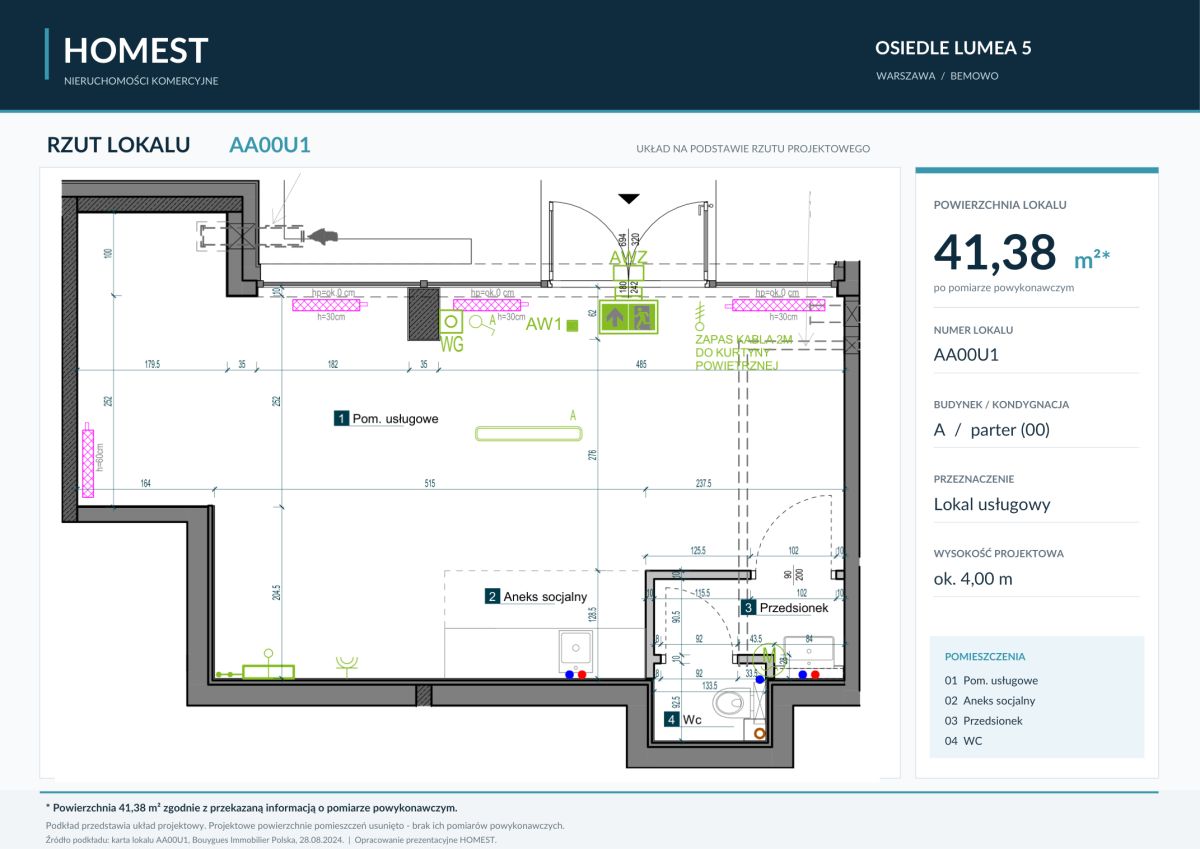Click the orange circle drain symbol in Wc
The height and width of the screenshot is (849, 1200).
760,733
